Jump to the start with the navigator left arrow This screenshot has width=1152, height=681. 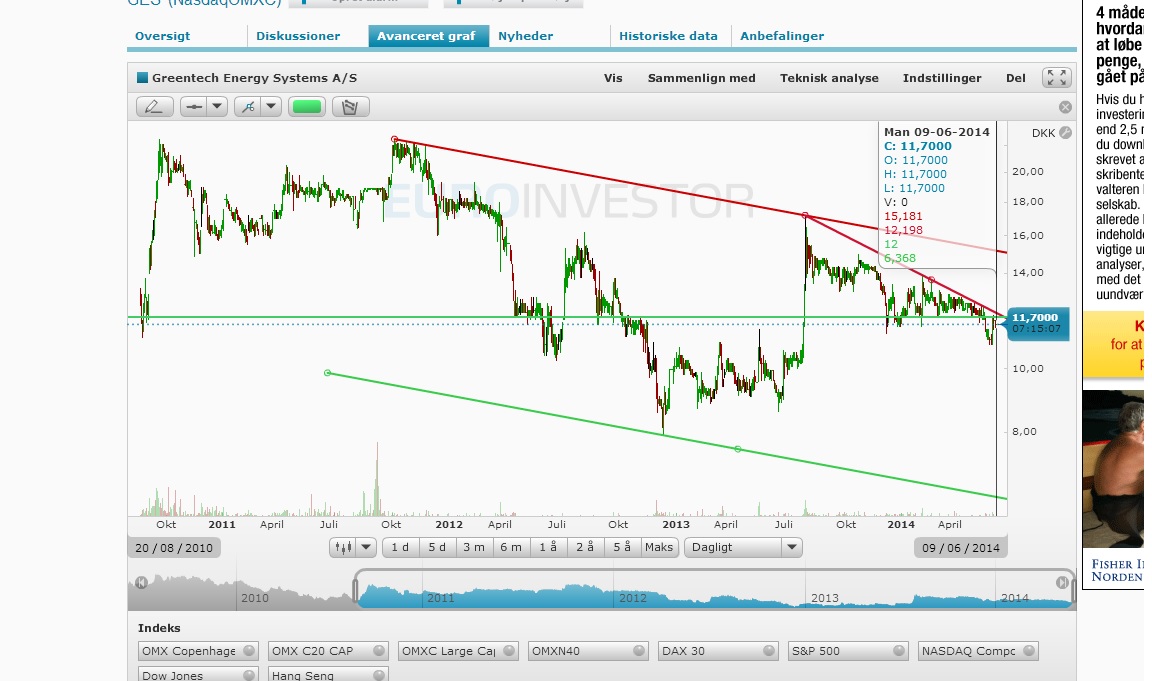coord(141,583)
